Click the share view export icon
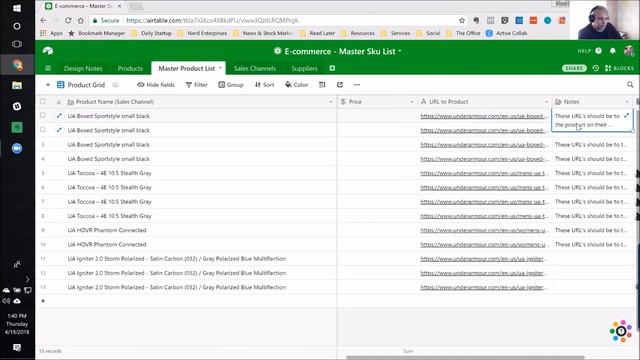The height and width of the screenshot is (360, 640). click(340, 85)
